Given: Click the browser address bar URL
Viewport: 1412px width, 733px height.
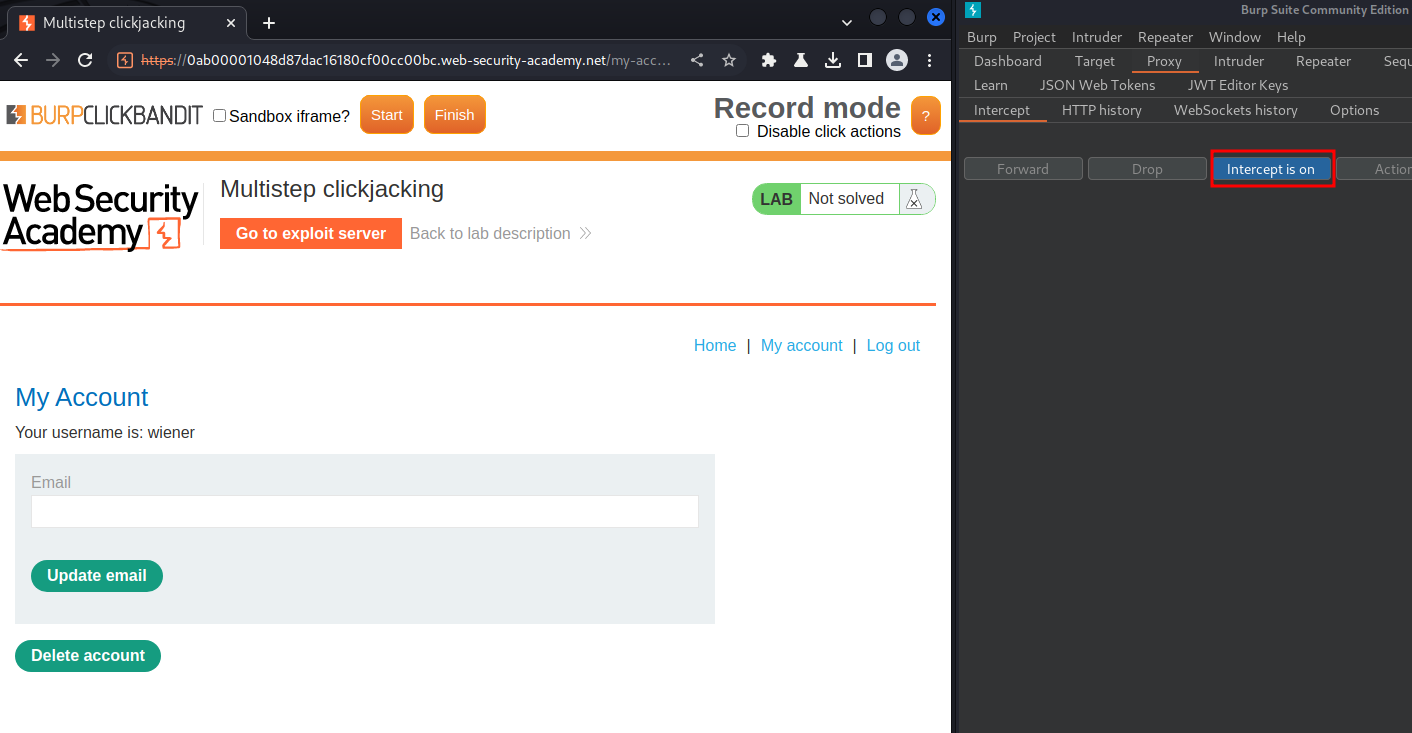Looking at the screenshot, I should [405, 60].
